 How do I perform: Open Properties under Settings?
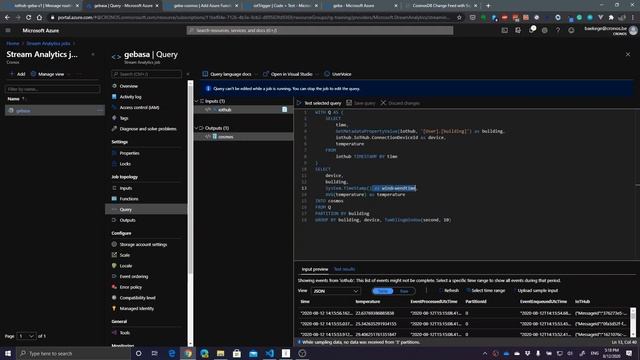[x=129, y=153]
